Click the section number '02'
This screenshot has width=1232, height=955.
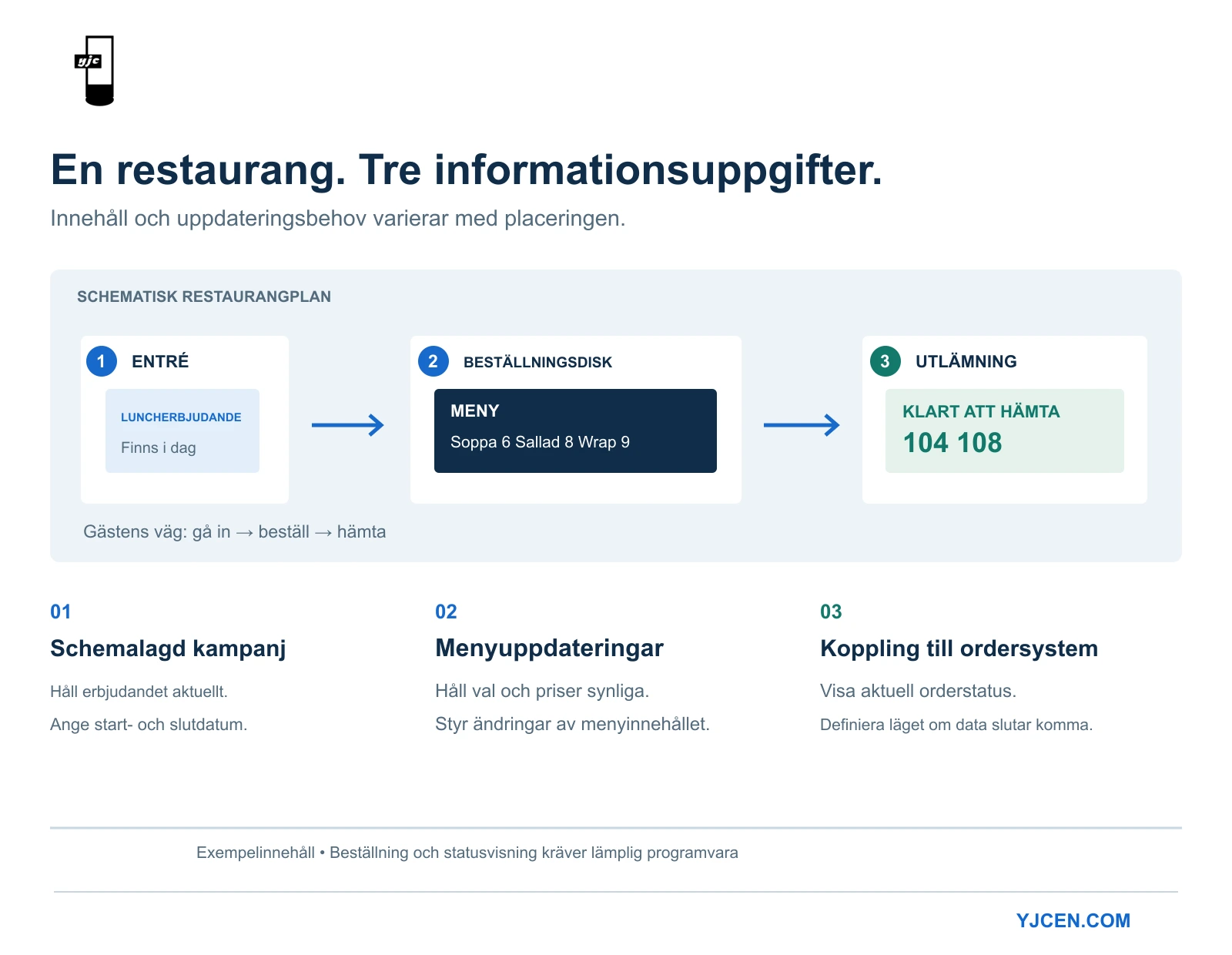(446, 612)
